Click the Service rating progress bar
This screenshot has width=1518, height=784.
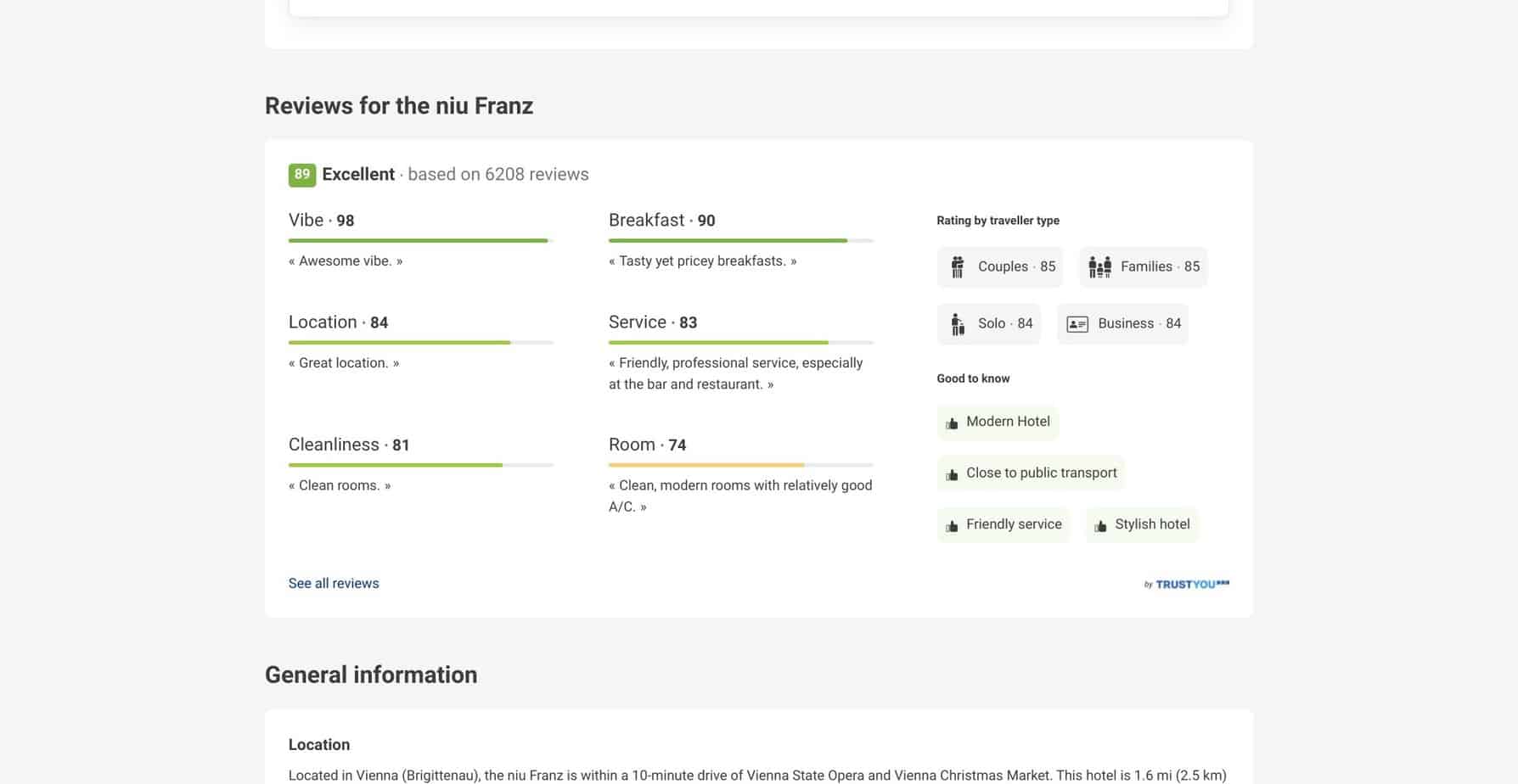click(741, 343)
